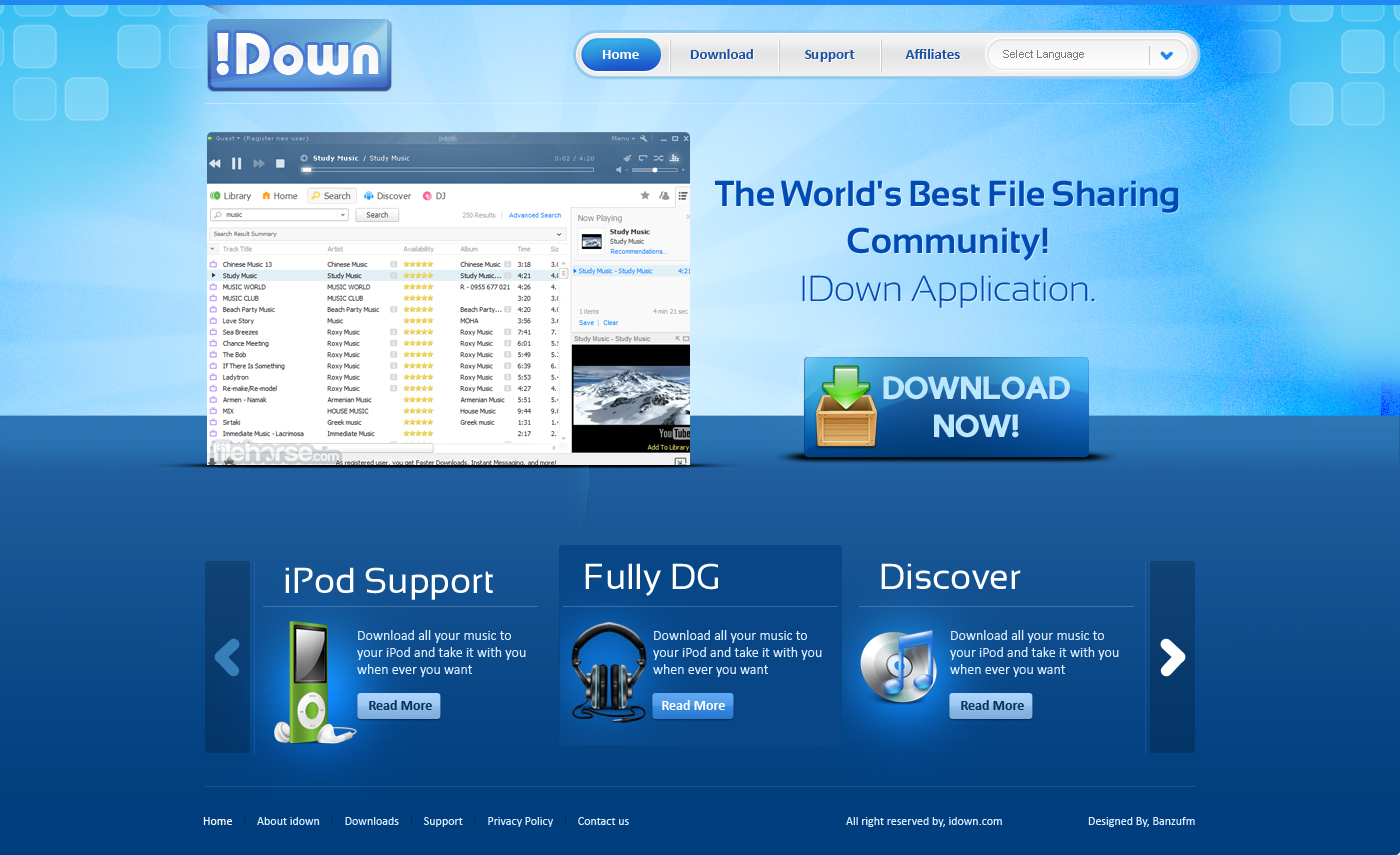1400x855 pixels.
Task: Open the Advanced Search link
Action: (x=535, y=215)
